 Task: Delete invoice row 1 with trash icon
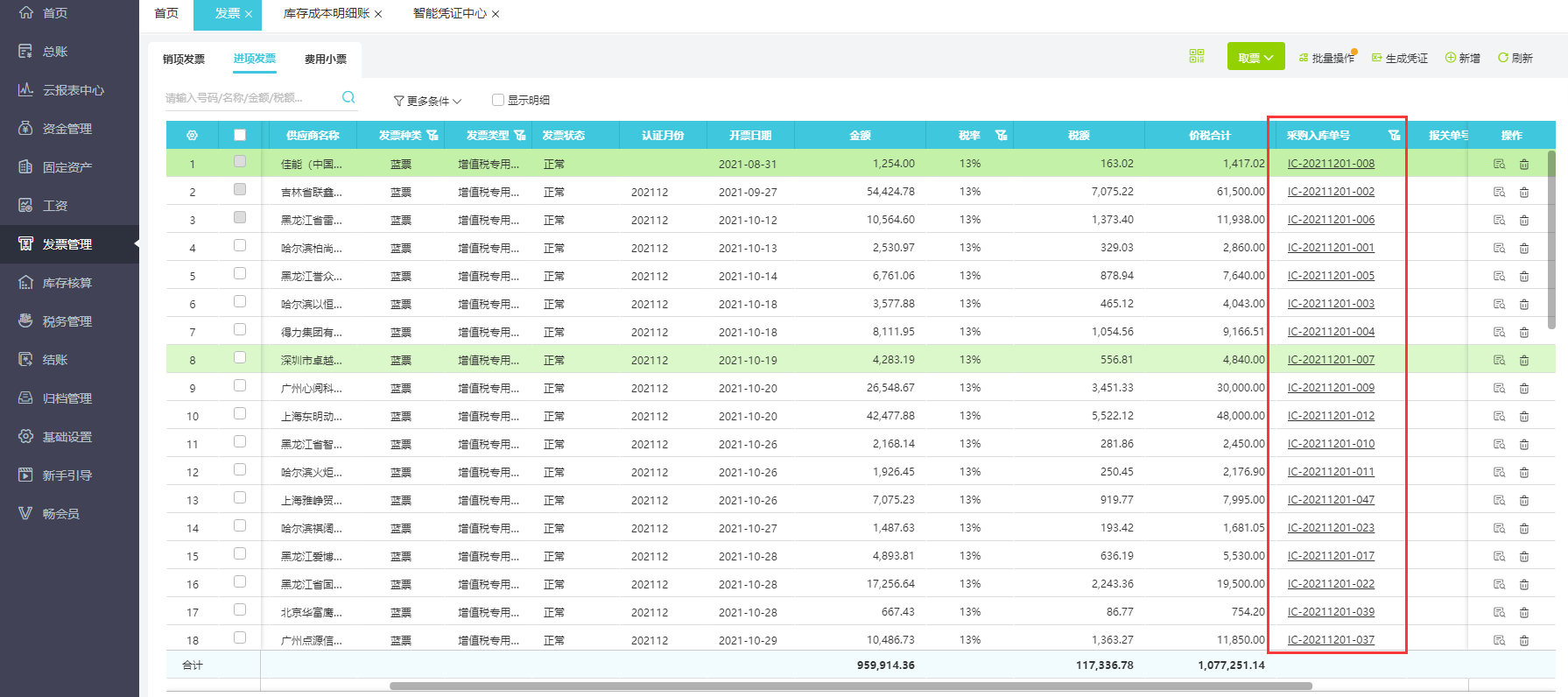point(1524,164)
